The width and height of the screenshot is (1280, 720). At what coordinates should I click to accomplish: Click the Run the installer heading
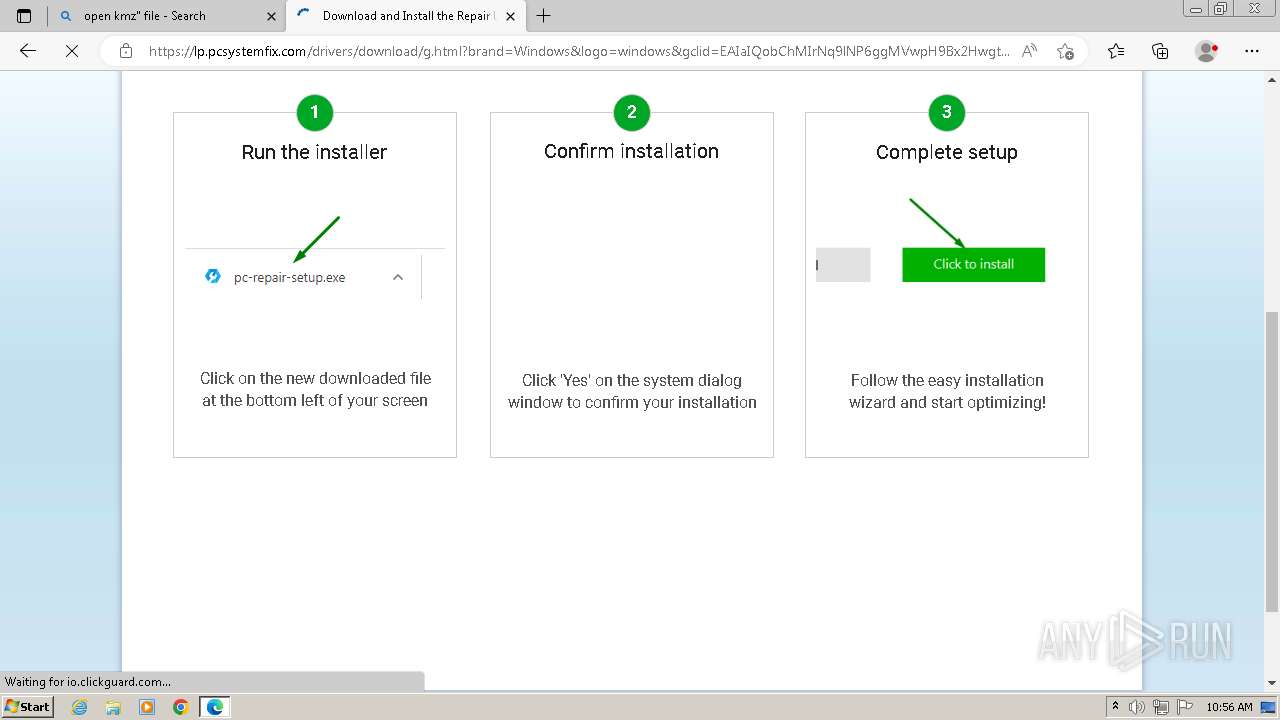(x=314, y=152)
